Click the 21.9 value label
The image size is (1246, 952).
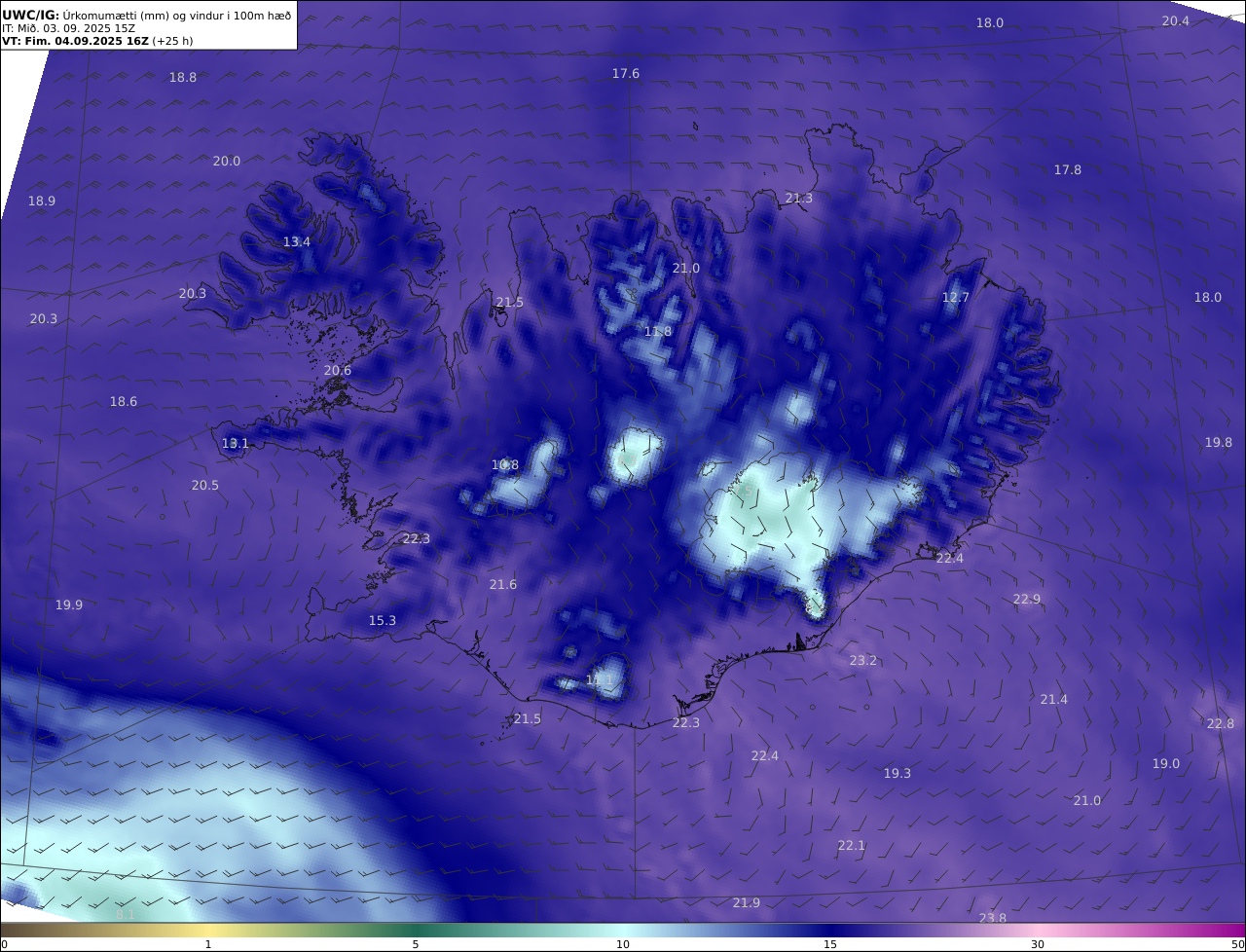point(747,903)
